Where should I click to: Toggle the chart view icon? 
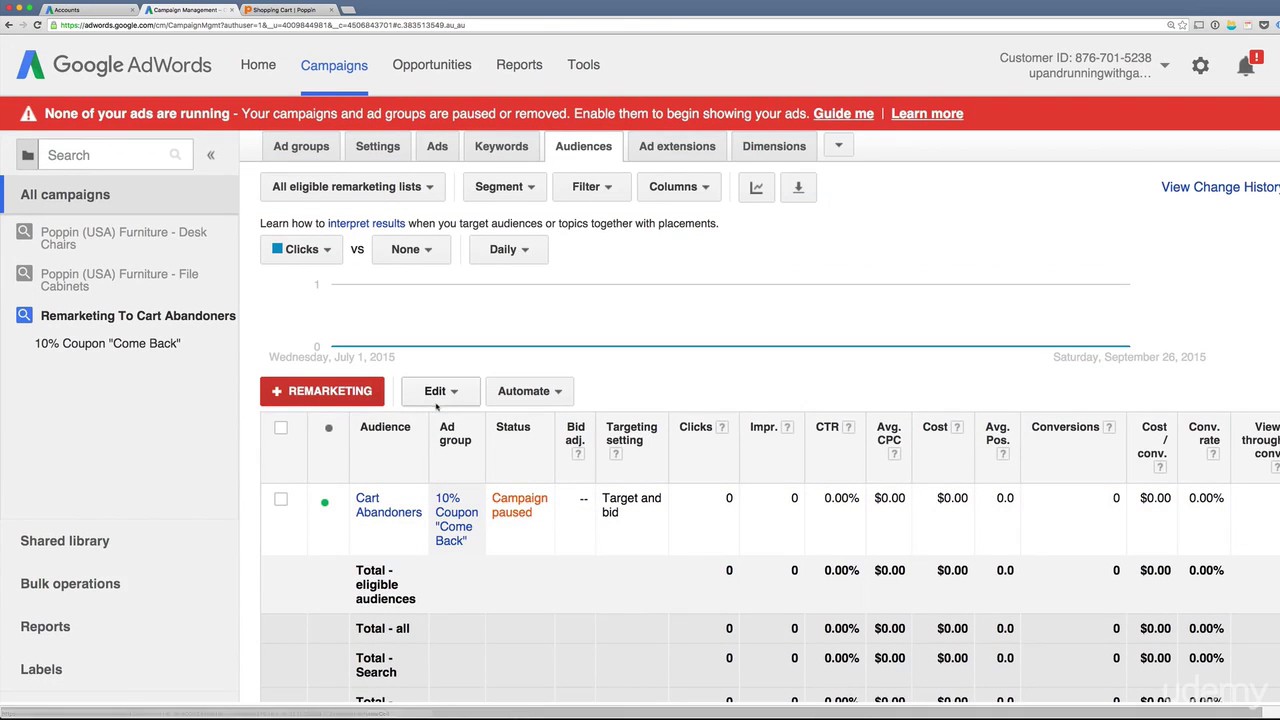(x=757, y=187)
